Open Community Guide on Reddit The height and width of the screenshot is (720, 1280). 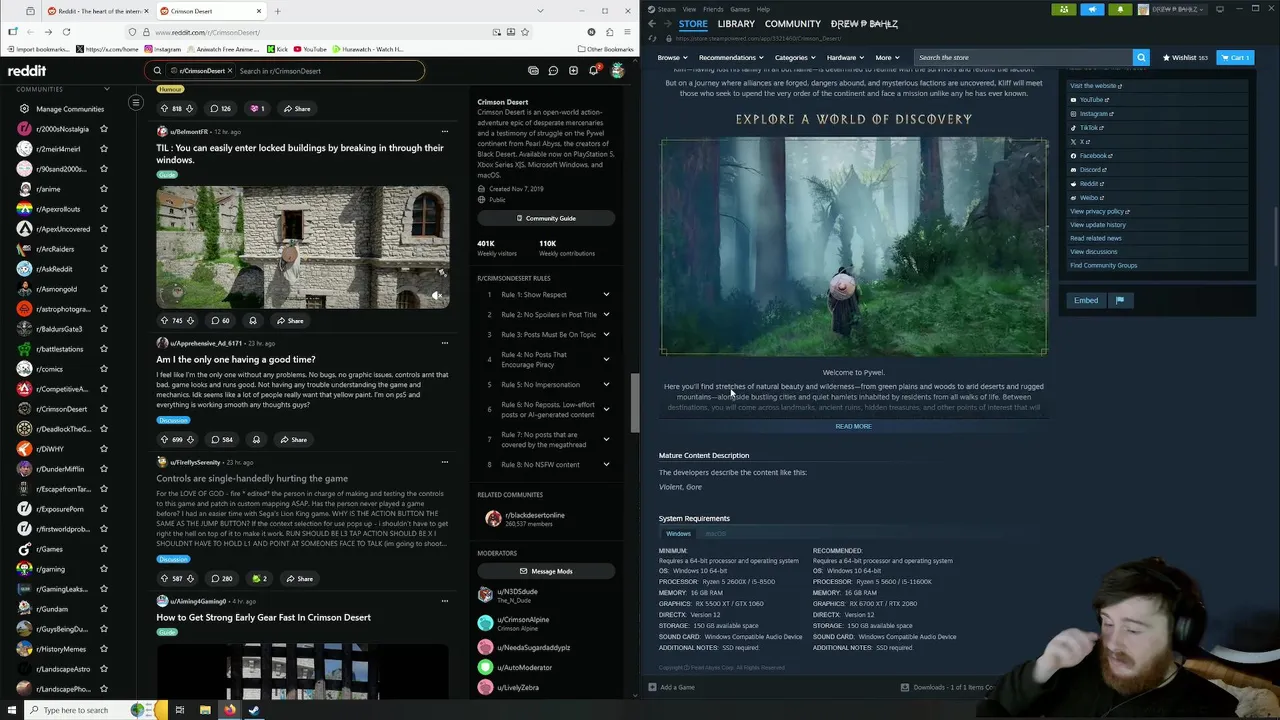pos(546,218)
